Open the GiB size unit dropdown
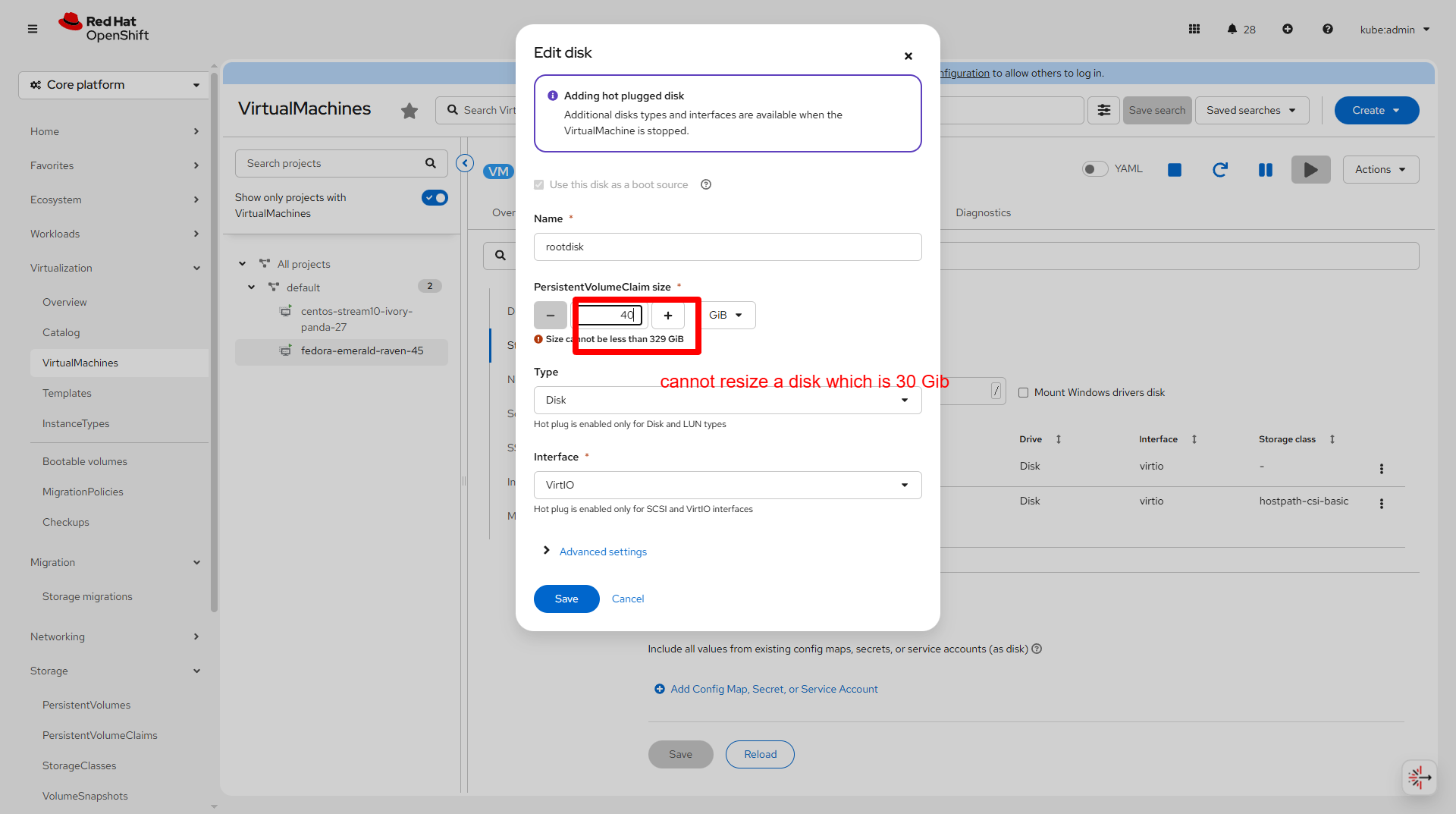The image size is (1456, 814). 726,316
